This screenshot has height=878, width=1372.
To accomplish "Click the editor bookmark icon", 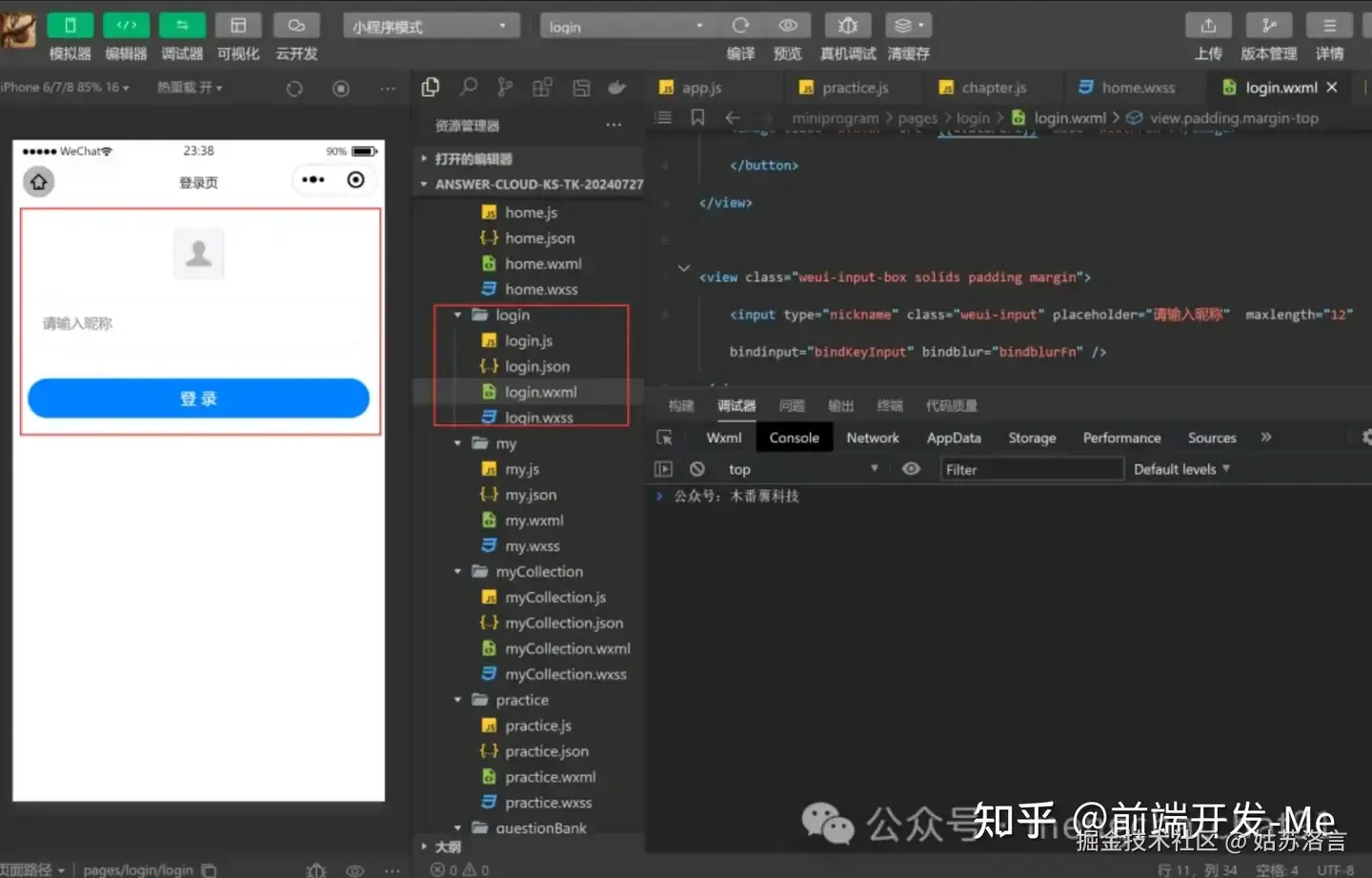I will pyautogui.click(x=697, y=117).
